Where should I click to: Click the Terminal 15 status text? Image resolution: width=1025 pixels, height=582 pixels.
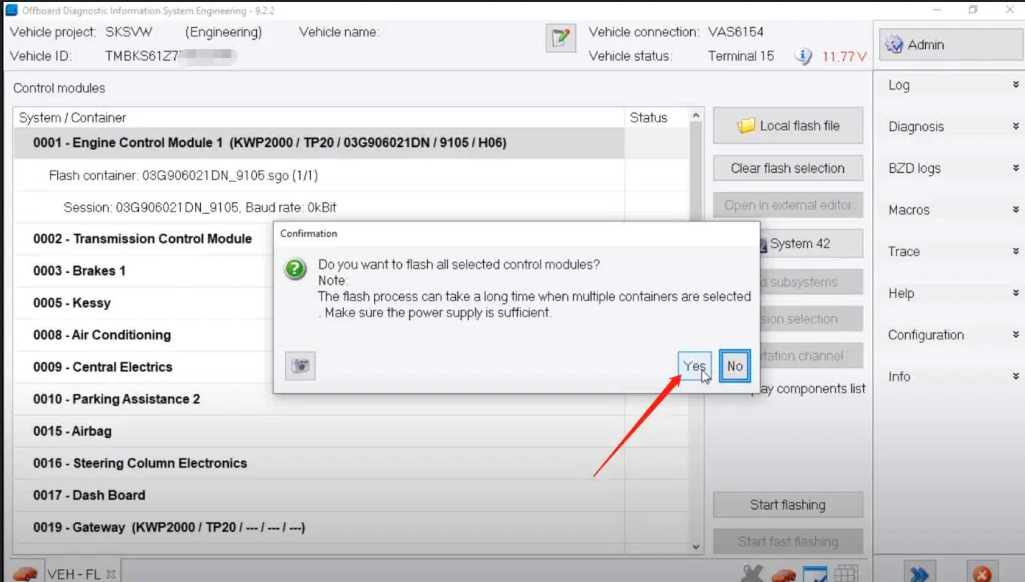tap(741, 56)
